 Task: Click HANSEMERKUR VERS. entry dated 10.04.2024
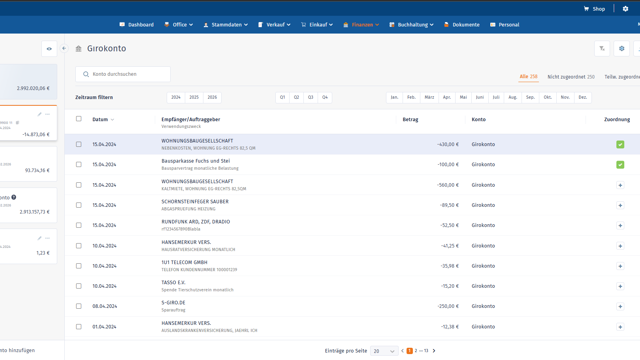(352, 246)
